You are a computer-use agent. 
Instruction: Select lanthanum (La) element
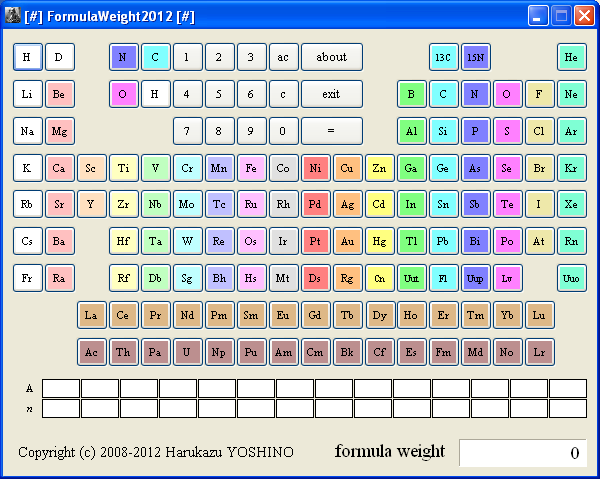tap(91, 315)
